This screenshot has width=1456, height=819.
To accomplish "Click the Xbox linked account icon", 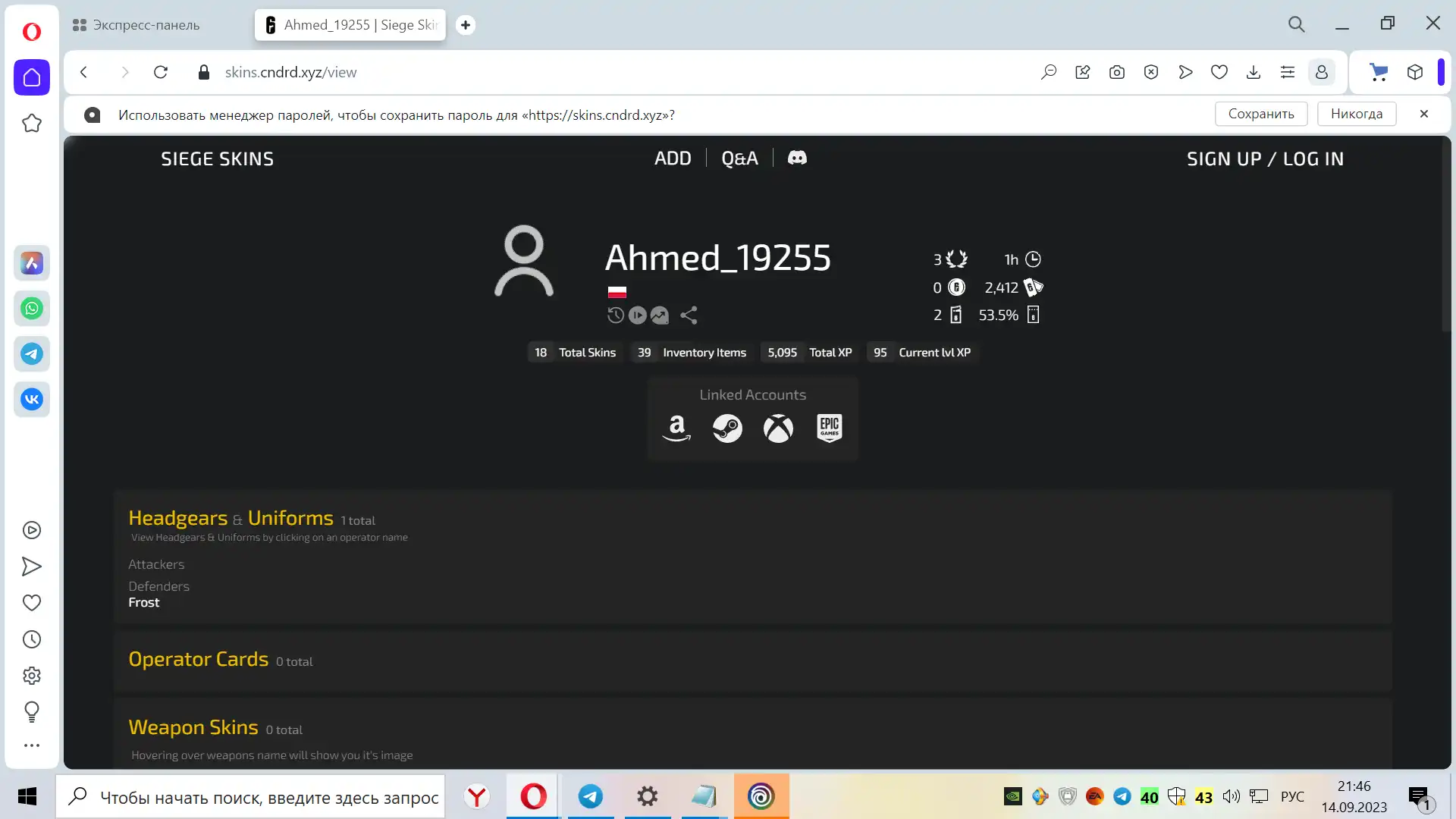I will (778, 428).
